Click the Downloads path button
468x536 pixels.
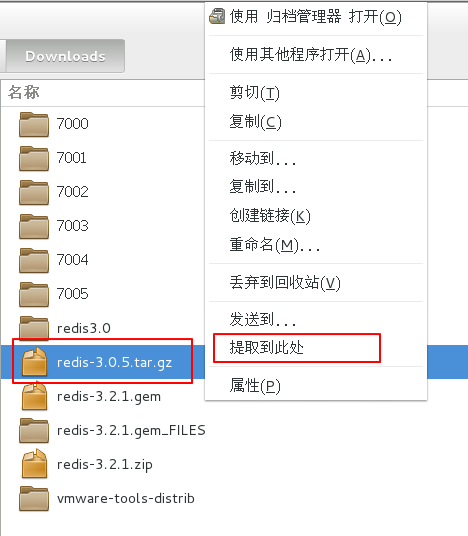(x=65, y=56)
